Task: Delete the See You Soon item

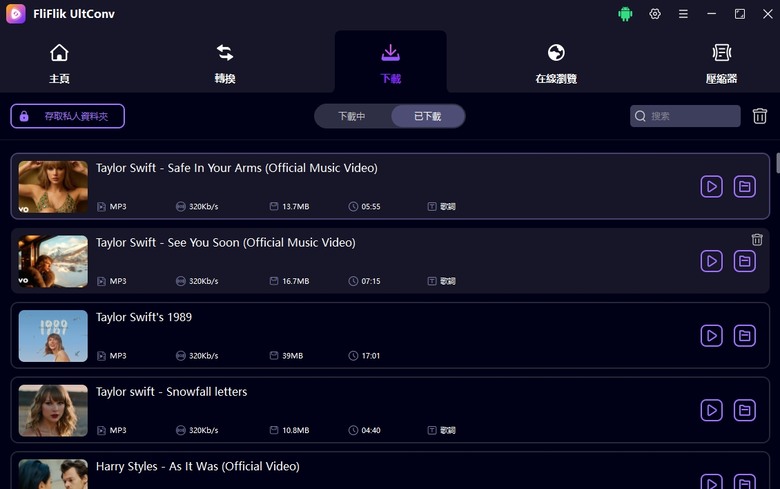Action: coord(757,240)
